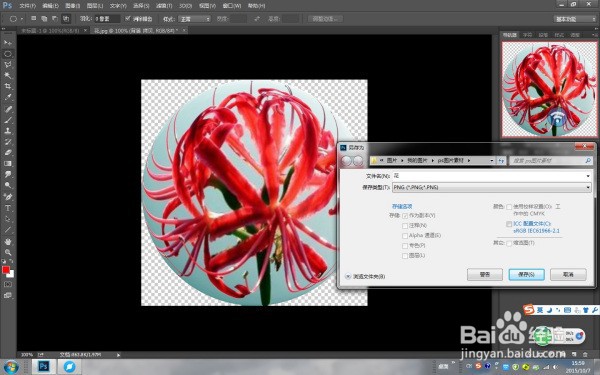Image resolution: width=600 pixels, height=375 pixels.
Task: Open the 保存类型 PNG format dropdown
Action: pos(492,187)
